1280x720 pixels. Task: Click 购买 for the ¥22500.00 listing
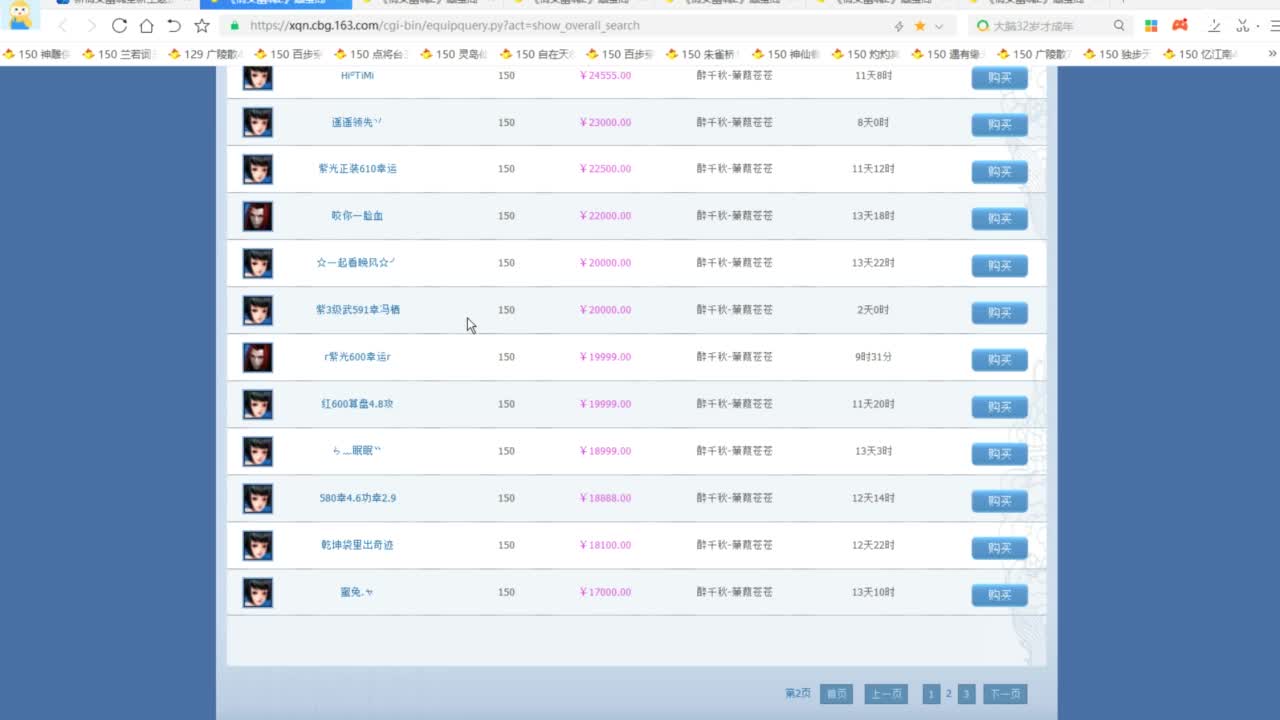pos(999,172)
